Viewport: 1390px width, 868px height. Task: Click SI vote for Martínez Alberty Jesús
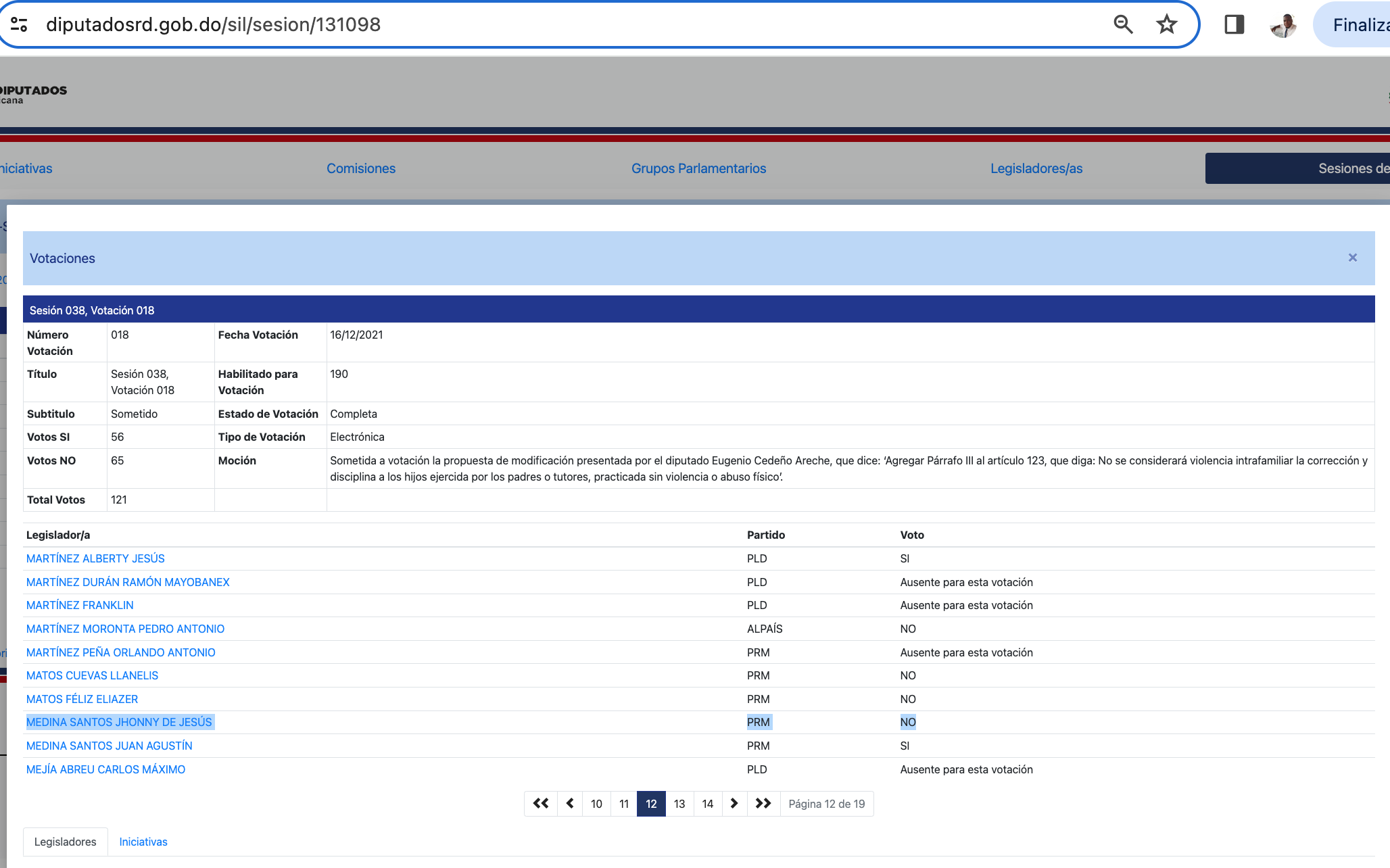(x=905, y=558)
